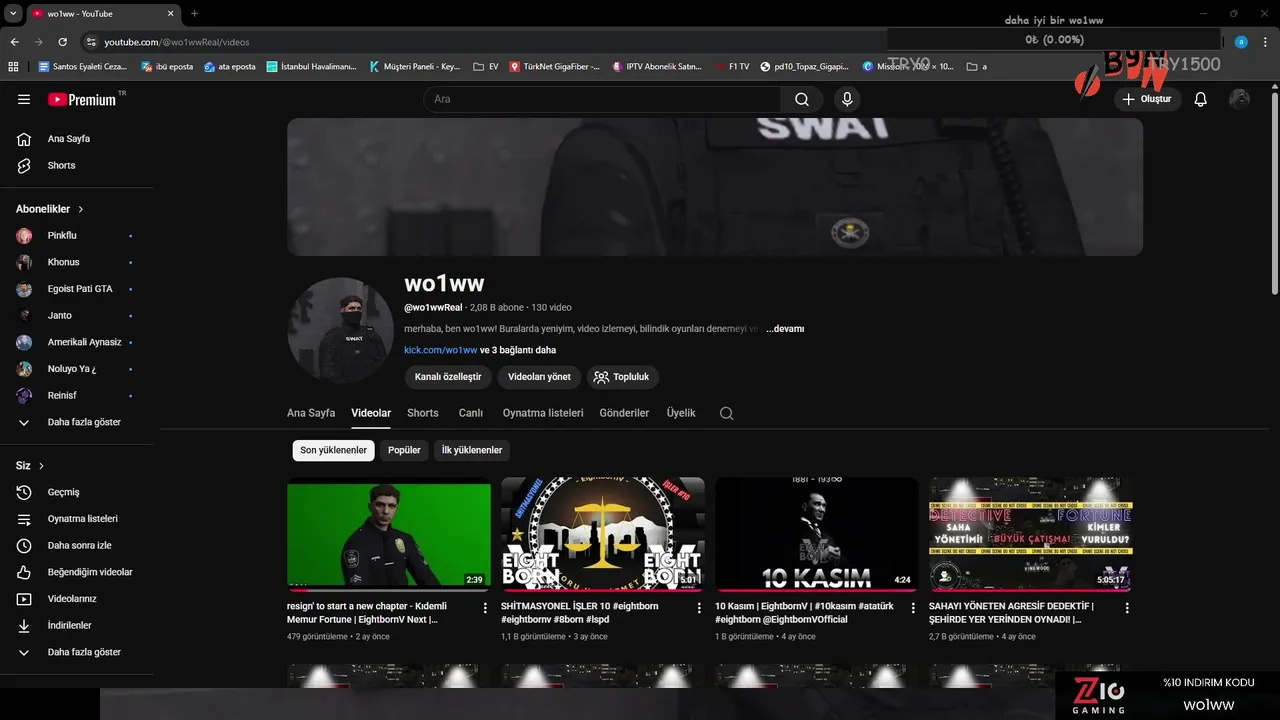This screenshot has width=1280, height=720.
Task: Click the search magnifier button
Action: coord(802,99)
